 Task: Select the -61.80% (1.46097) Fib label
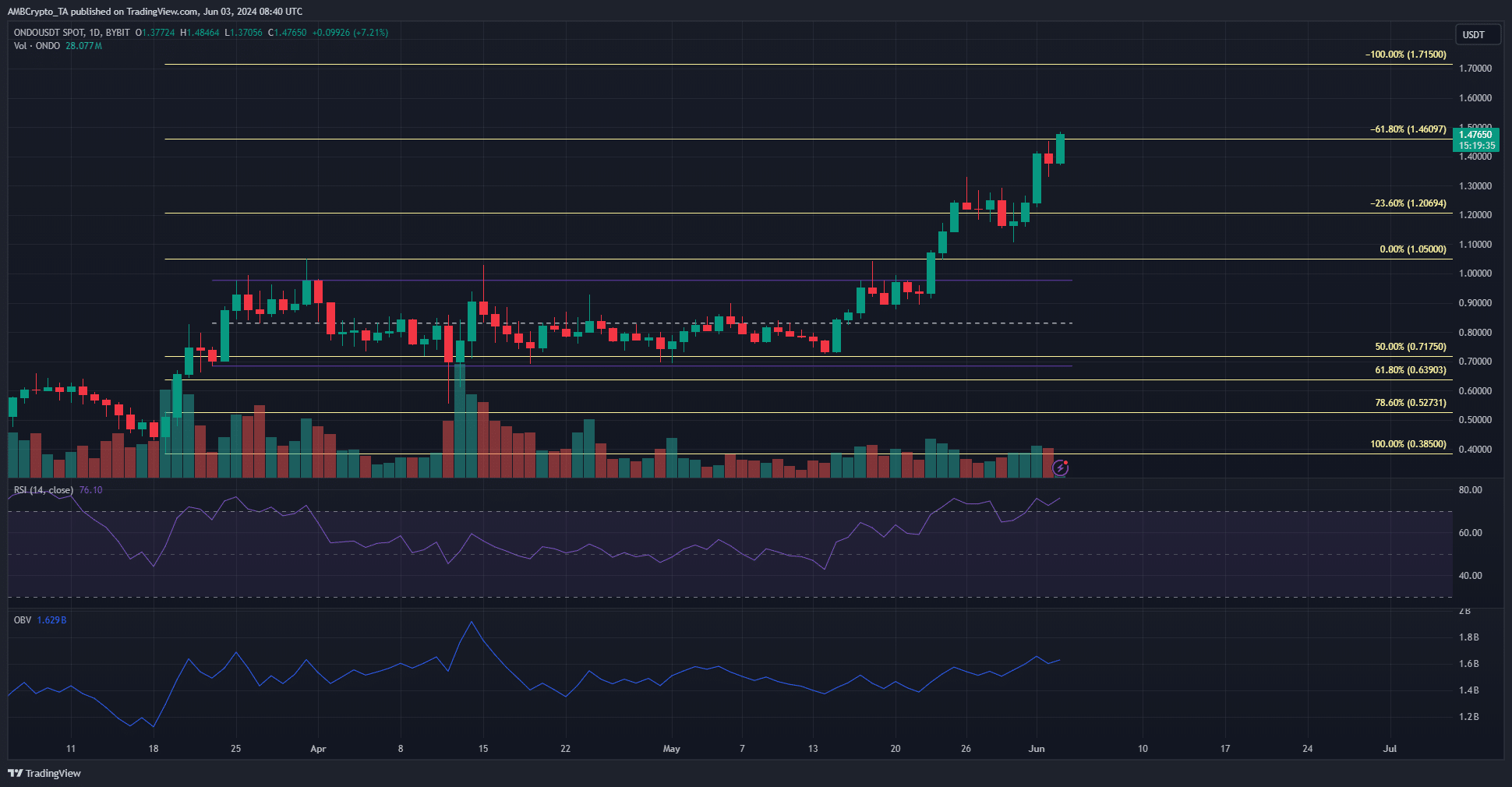click(x=1408, y=129)
